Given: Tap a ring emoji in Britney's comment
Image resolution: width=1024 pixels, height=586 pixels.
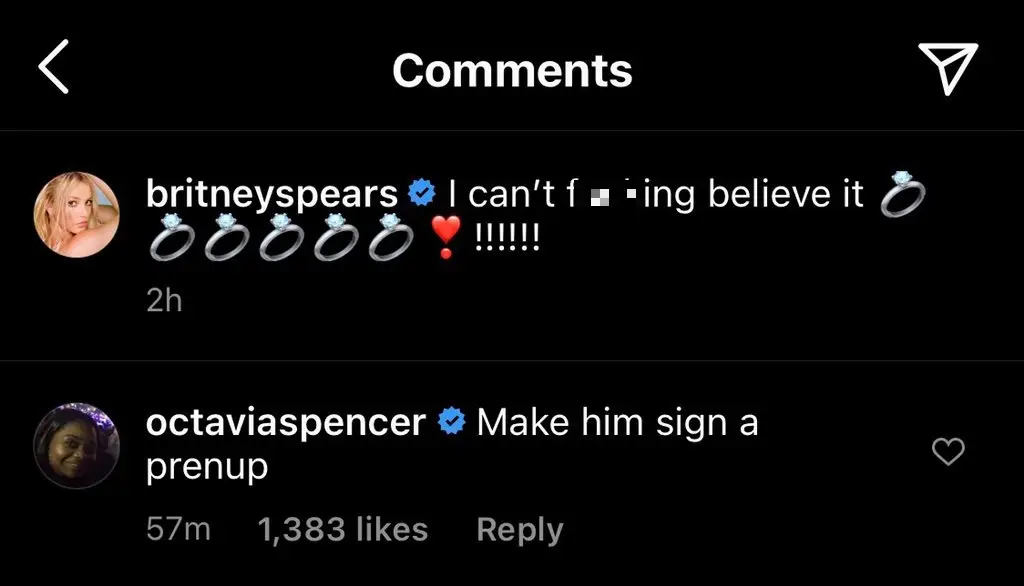Looking at the screenshot, I should coord(175,240).
